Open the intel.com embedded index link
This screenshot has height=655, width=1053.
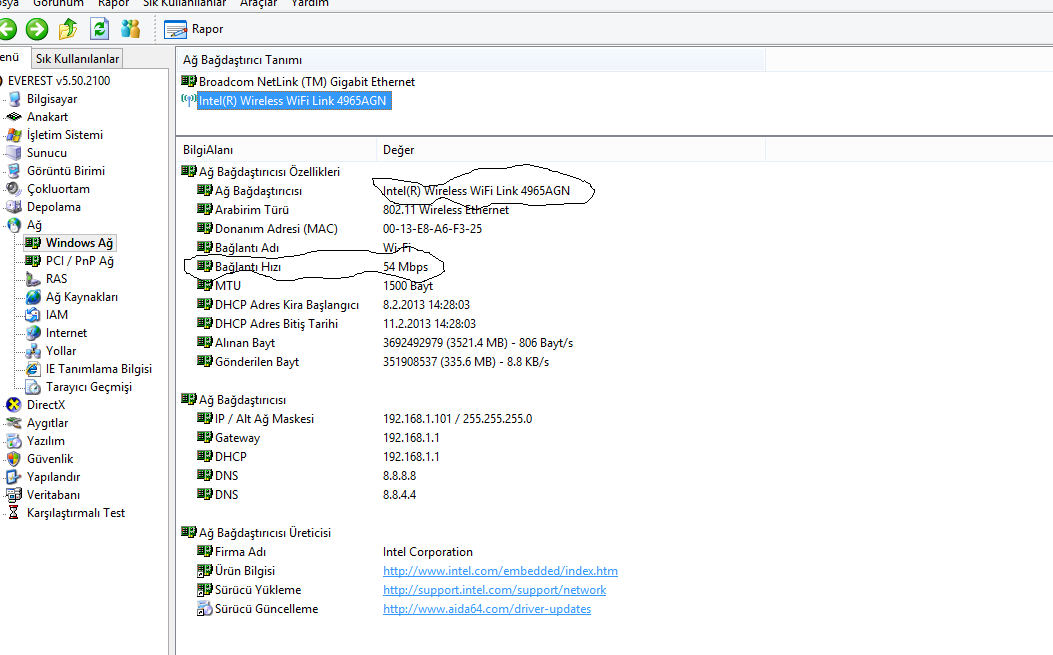(x=500, y=571)
